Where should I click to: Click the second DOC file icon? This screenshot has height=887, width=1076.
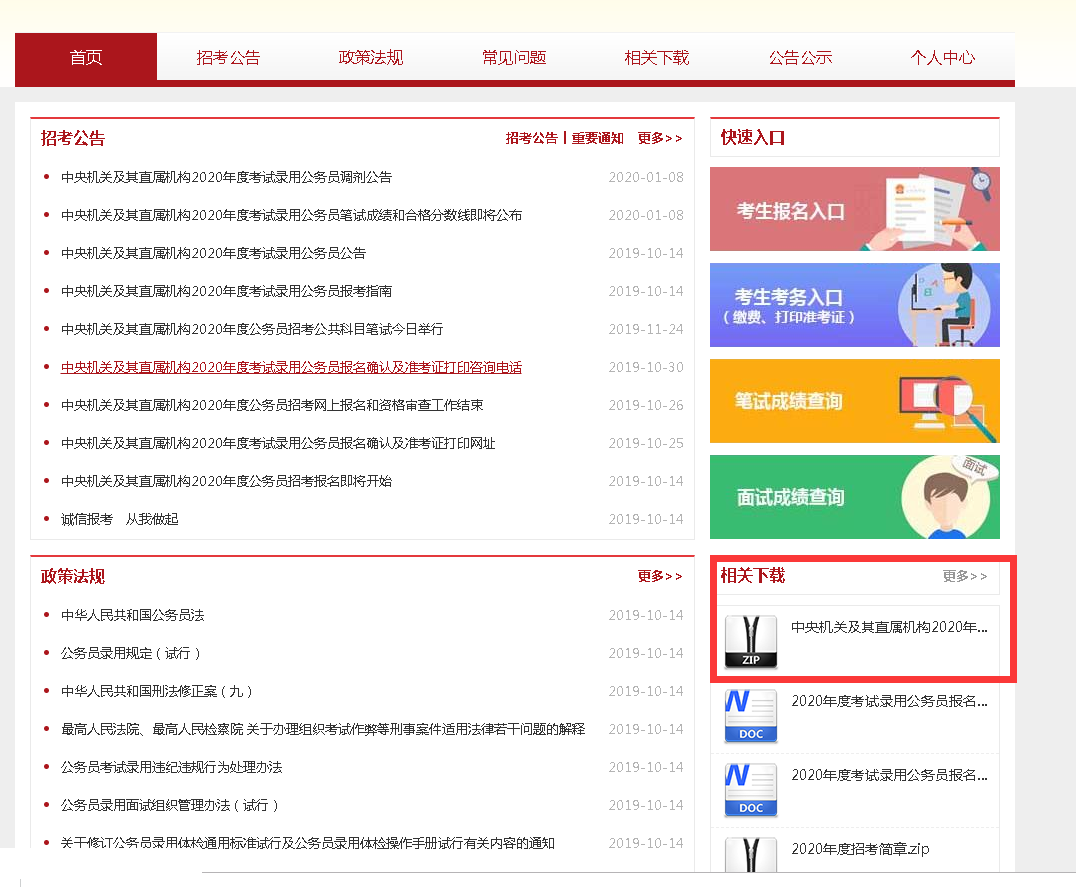pyautogui.click(x=750, y=789)
